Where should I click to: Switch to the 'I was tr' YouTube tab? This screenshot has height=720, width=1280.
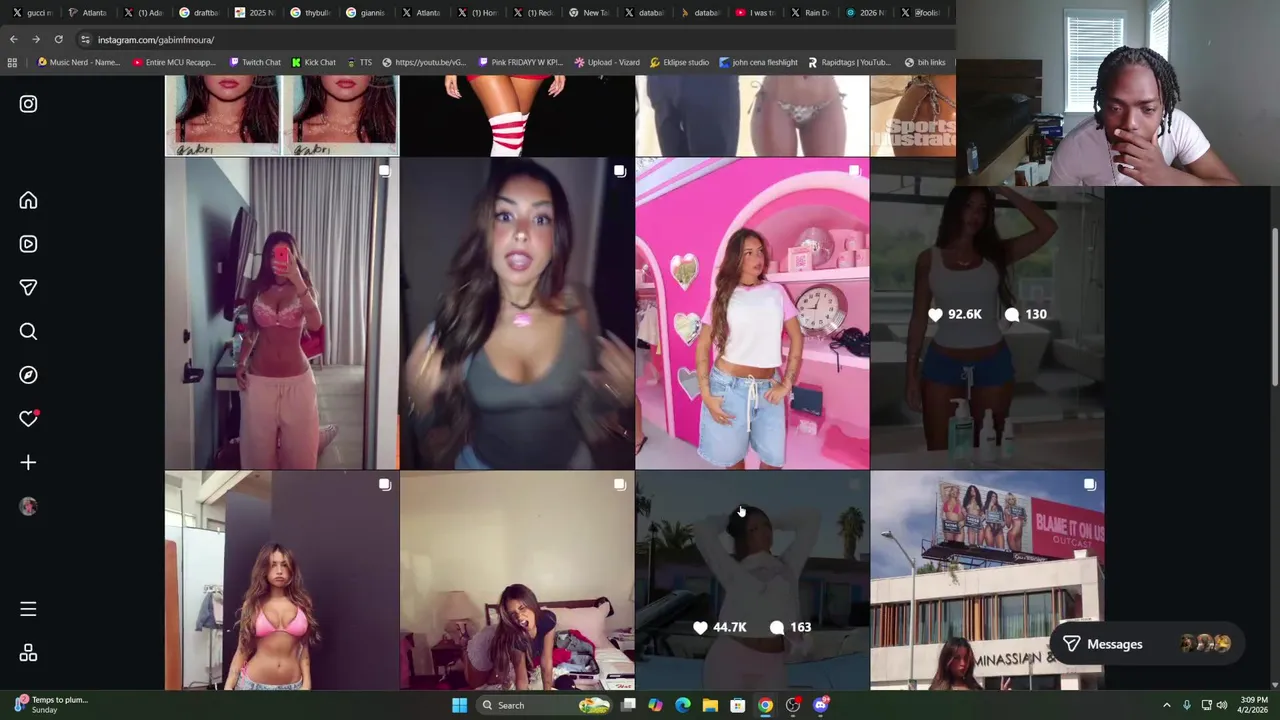tap(756, 13)
